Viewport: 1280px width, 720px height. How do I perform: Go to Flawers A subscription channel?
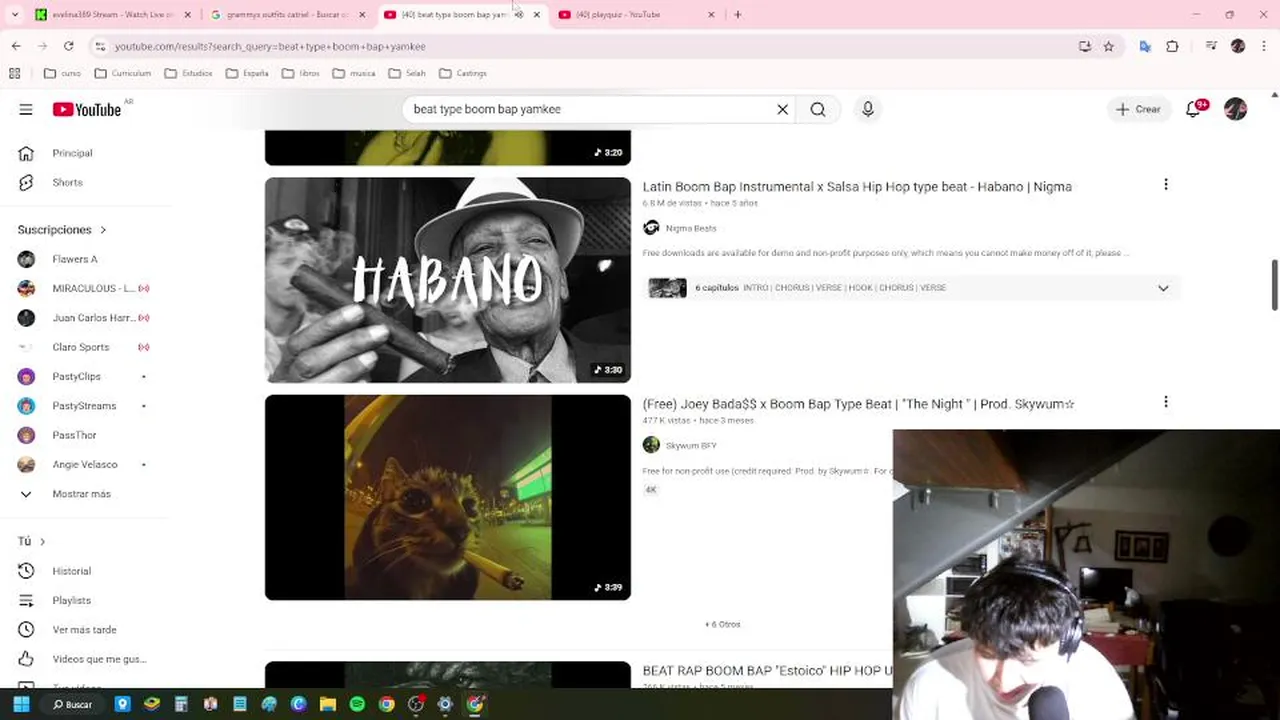pyautogui.click(x=75, y=259)
